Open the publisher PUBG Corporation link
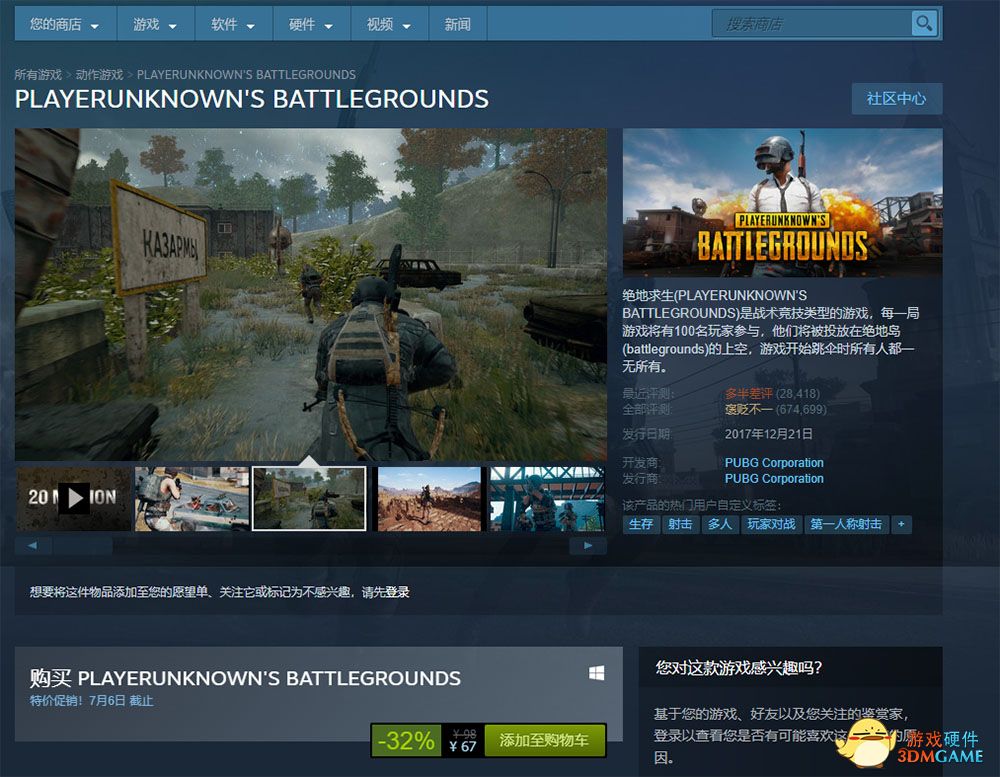 pos(774,478)
